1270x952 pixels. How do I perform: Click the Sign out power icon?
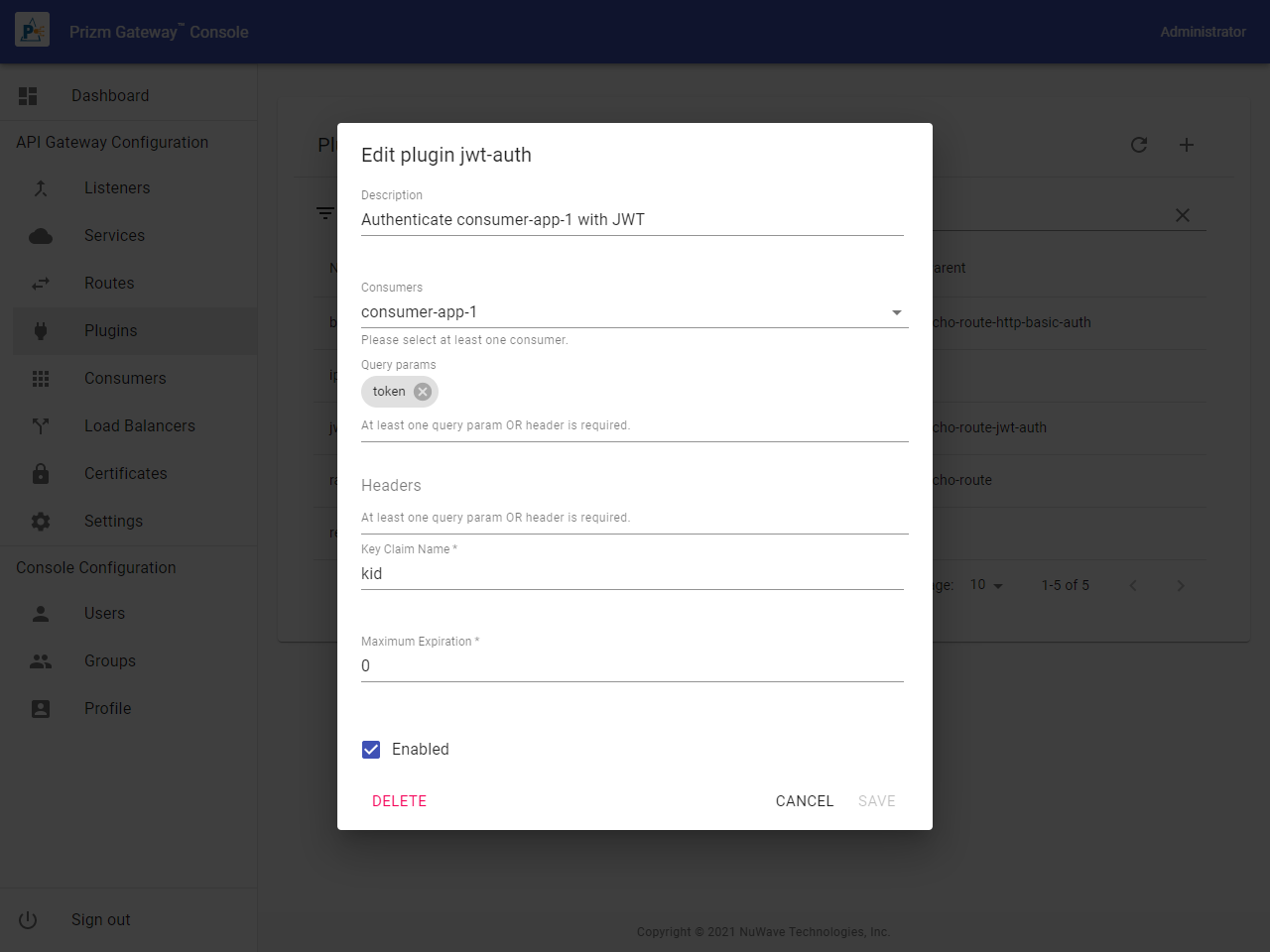tap(28, 920)
